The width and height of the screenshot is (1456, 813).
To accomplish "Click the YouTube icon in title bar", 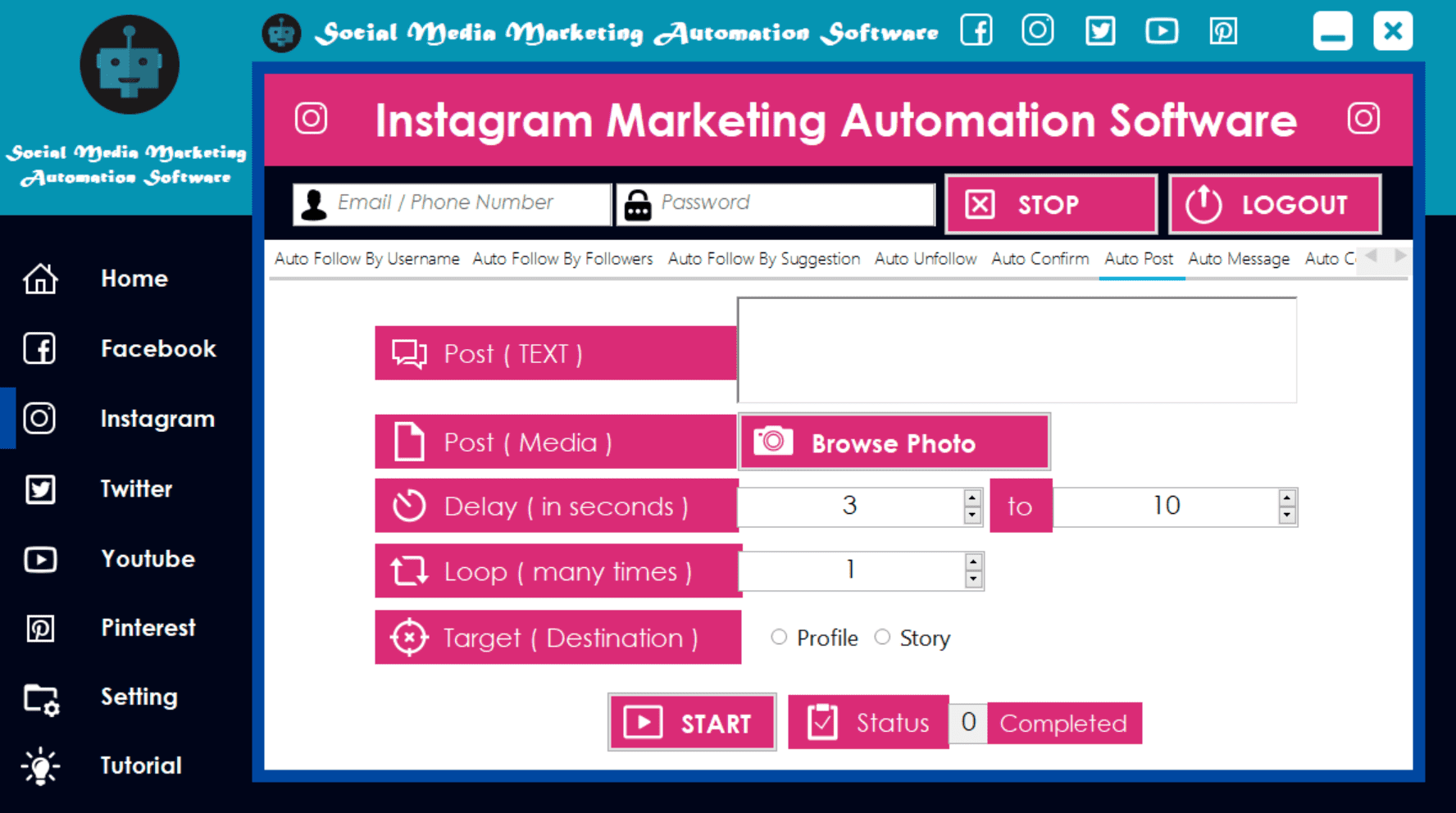I will (1162, 31).
